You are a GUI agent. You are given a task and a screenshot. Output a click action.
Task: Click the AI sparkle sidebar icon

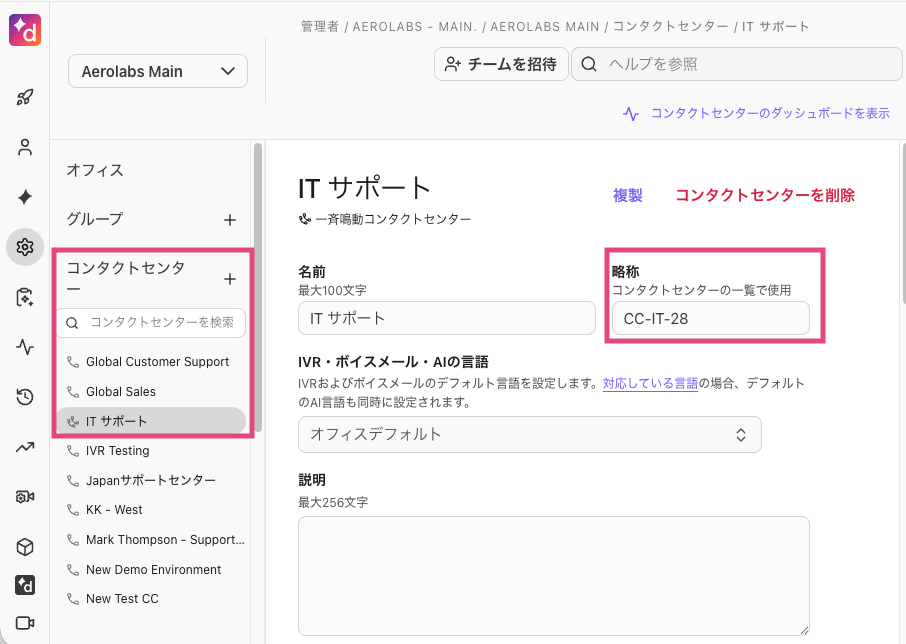click(25, 197)
